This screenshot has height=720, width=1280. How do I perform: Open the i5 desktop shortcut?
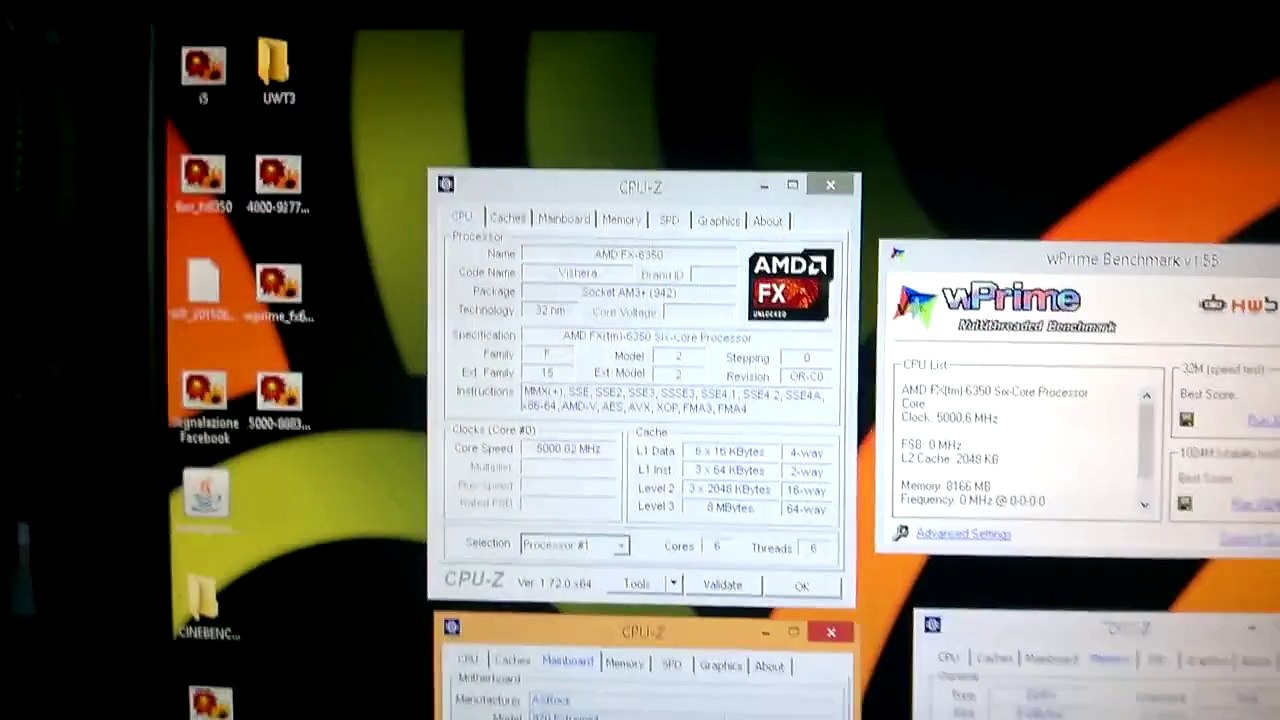pos(203,74)
